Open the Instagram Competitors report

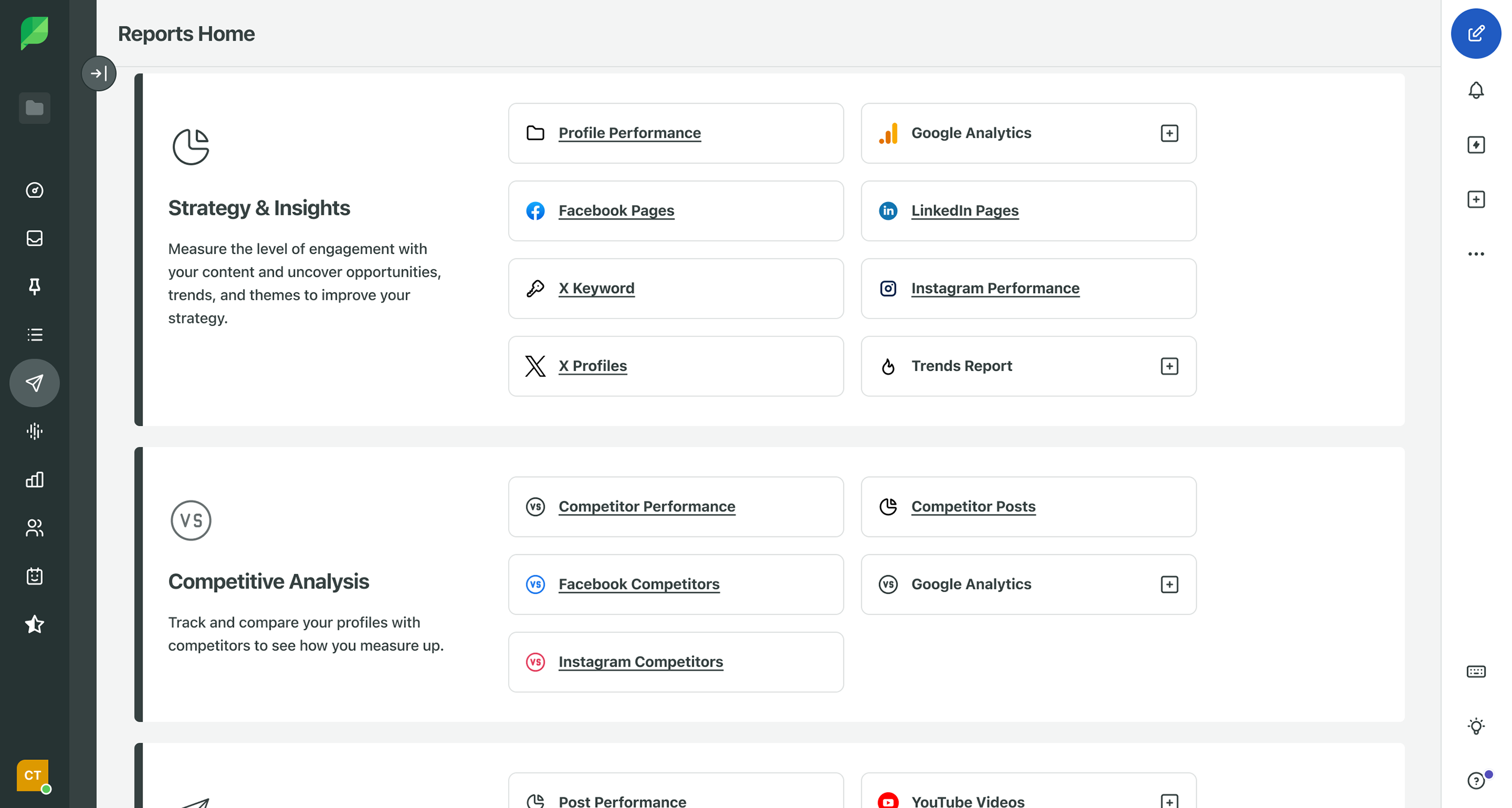640,662
